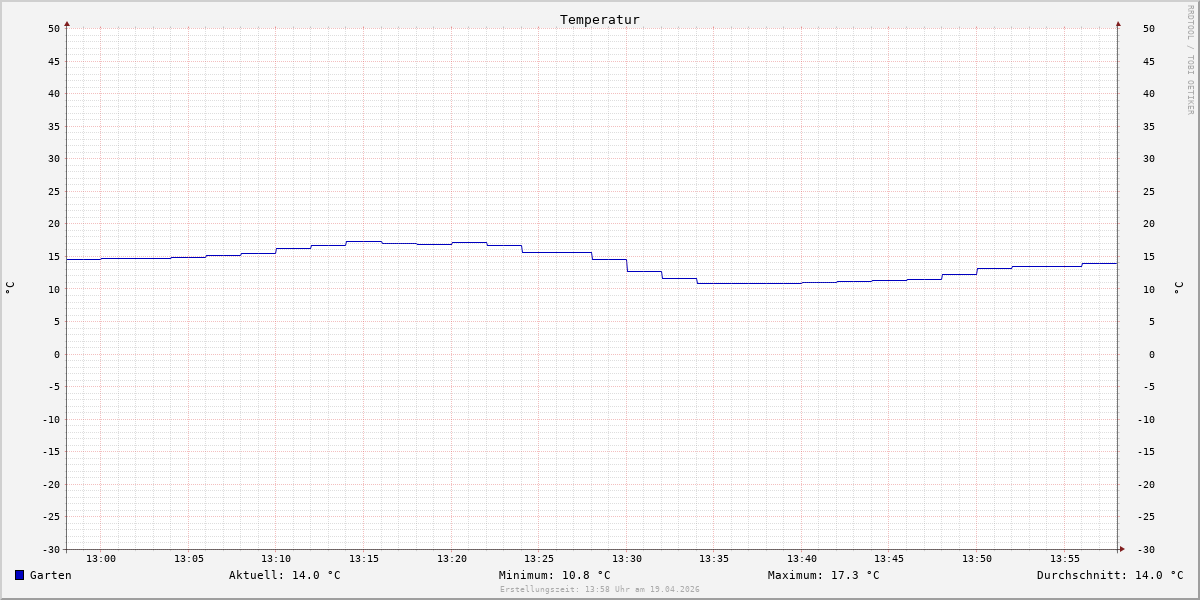The width and height of the screenshot is (1200, 600).
Task: Select the Aktuell: 14.0 °C reading
Action: pyautogui.click(x=285, y=575)
